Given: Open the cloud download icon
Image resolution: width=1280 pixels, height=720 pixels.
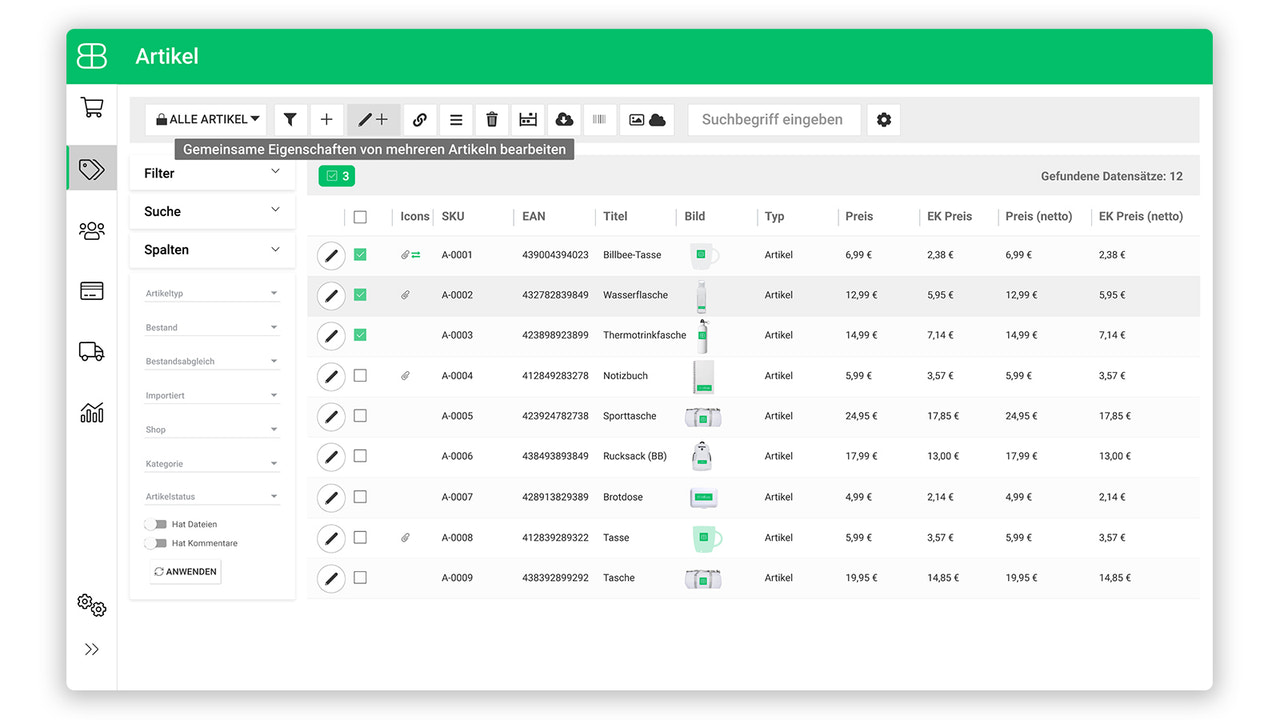Looking at the screenshot, I should [x=563, y=119].
